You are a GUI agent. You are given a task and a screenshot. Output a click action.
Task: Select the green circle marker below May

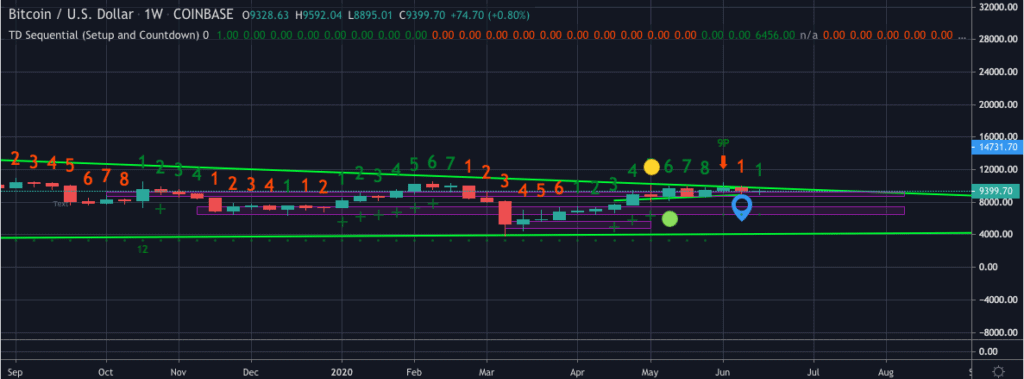[x=669, y=219]
